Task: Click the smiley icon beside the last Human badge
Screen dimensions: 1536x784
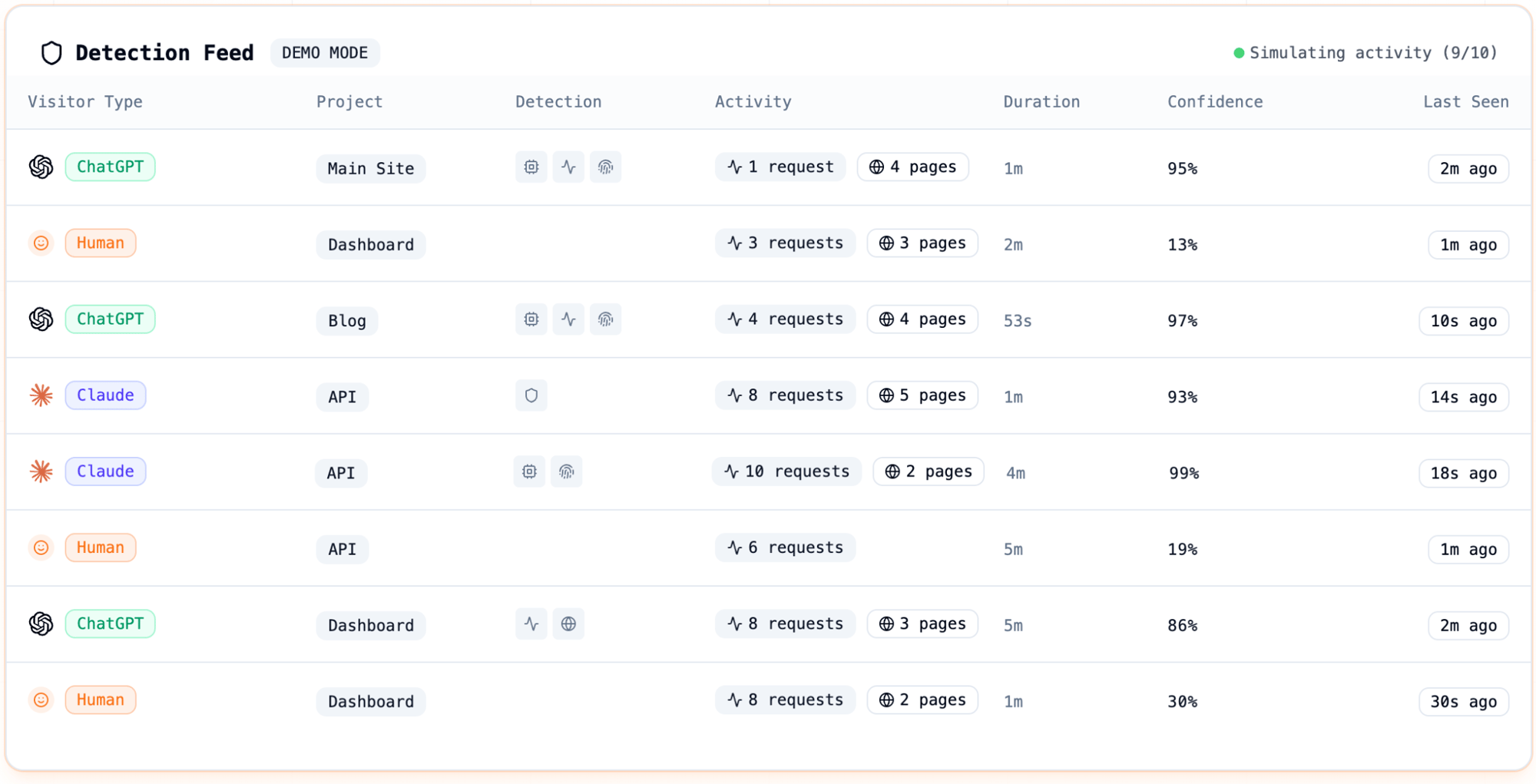Action: pyautogui.click(x=40, y=700)
